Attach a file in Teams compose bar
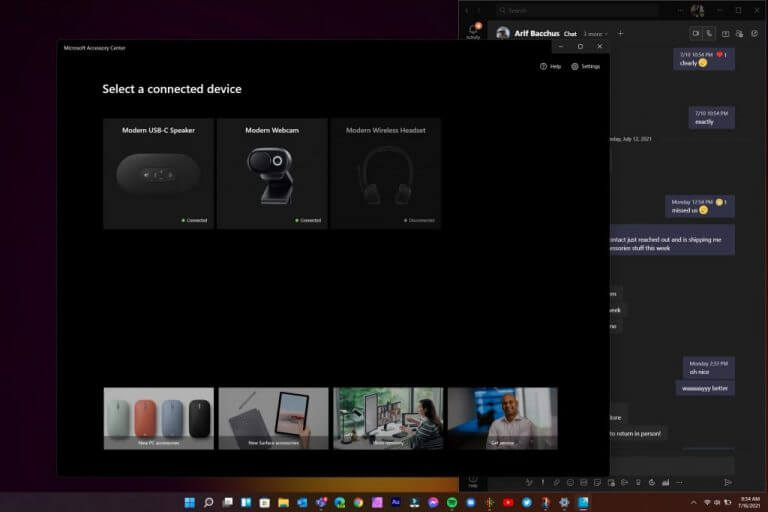The height and width of the screenshot is (512, 768). (x=556, y=483)
